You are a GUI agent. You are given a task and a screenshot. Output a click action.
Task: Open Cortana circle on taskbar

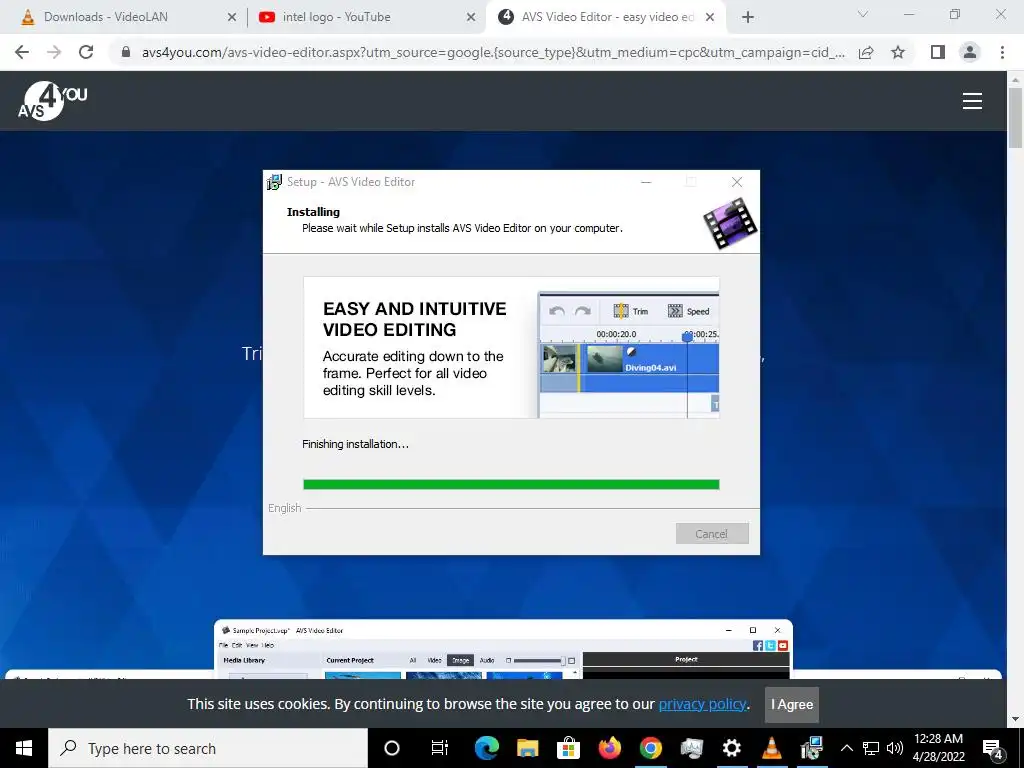pyautogui.click(x=392, y=748)
